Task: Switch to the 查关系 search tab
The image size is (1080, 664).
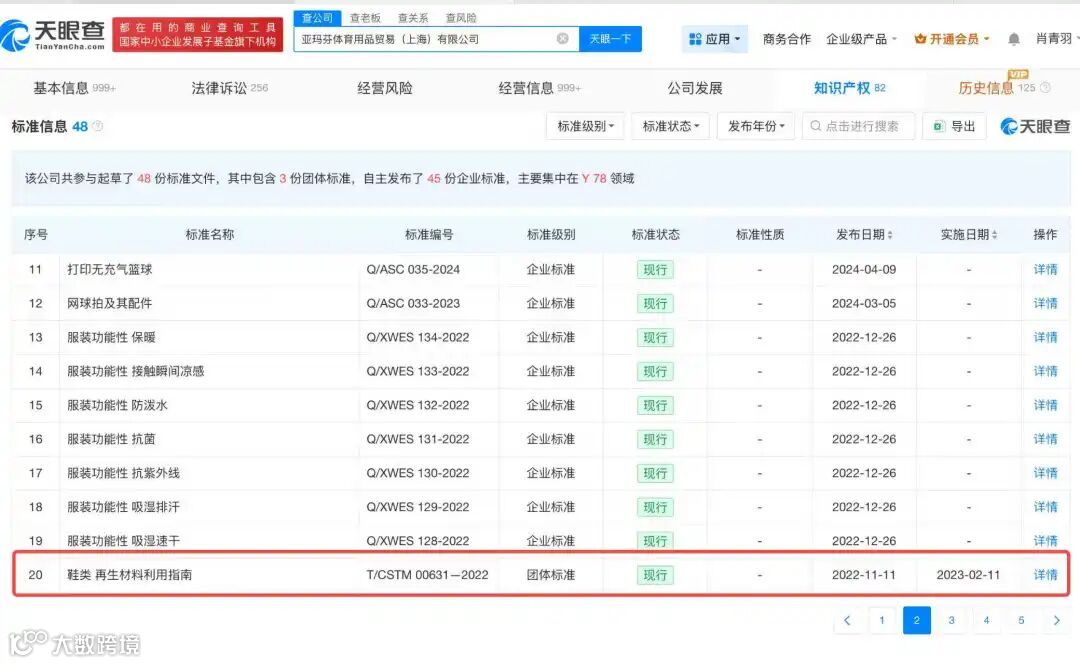Action: pyautogui.click(x=413, y=18)
